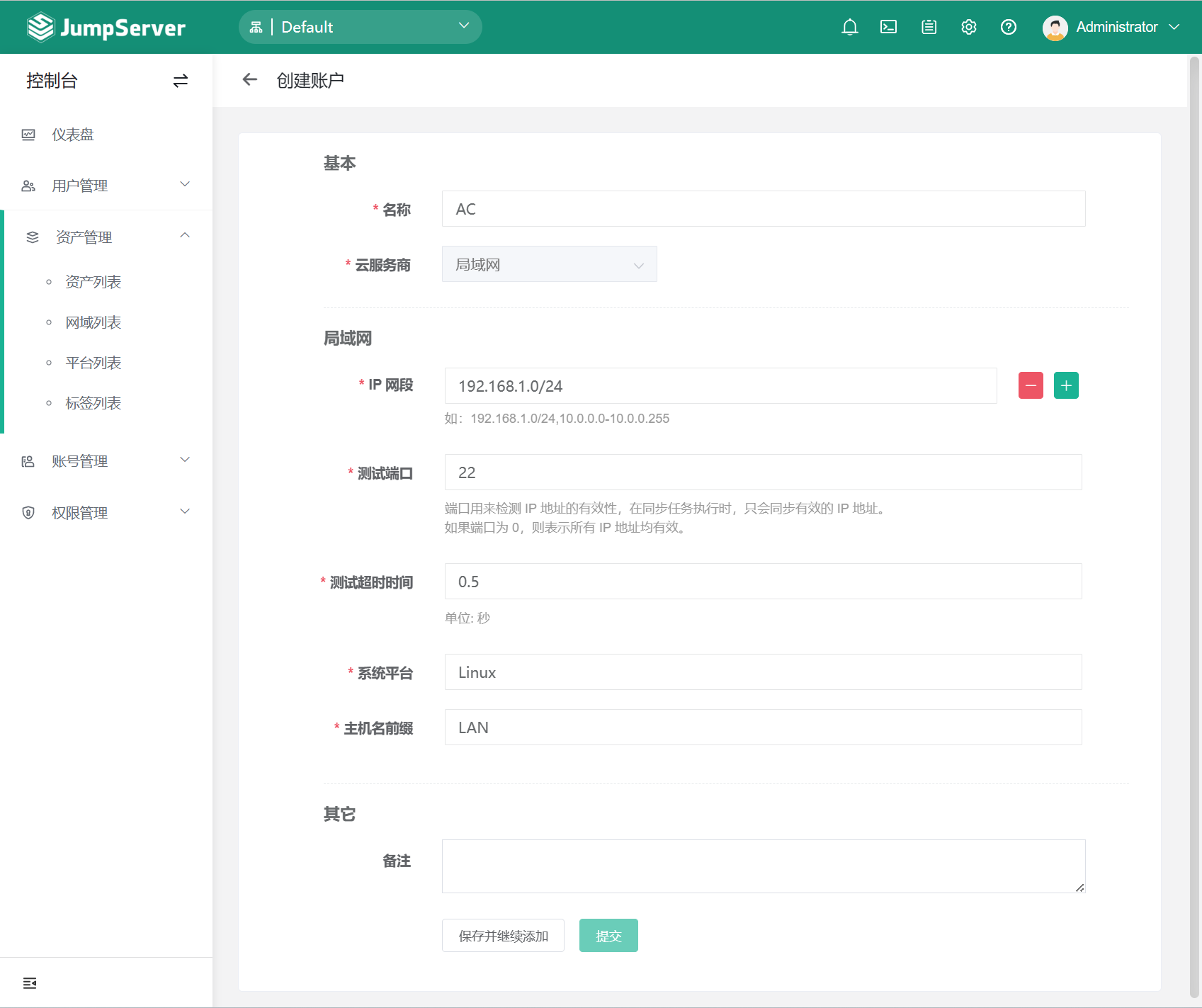1202x1008 pixels.
Task: Click 保存并继续添加 button
Action: [x=503, y=935]
